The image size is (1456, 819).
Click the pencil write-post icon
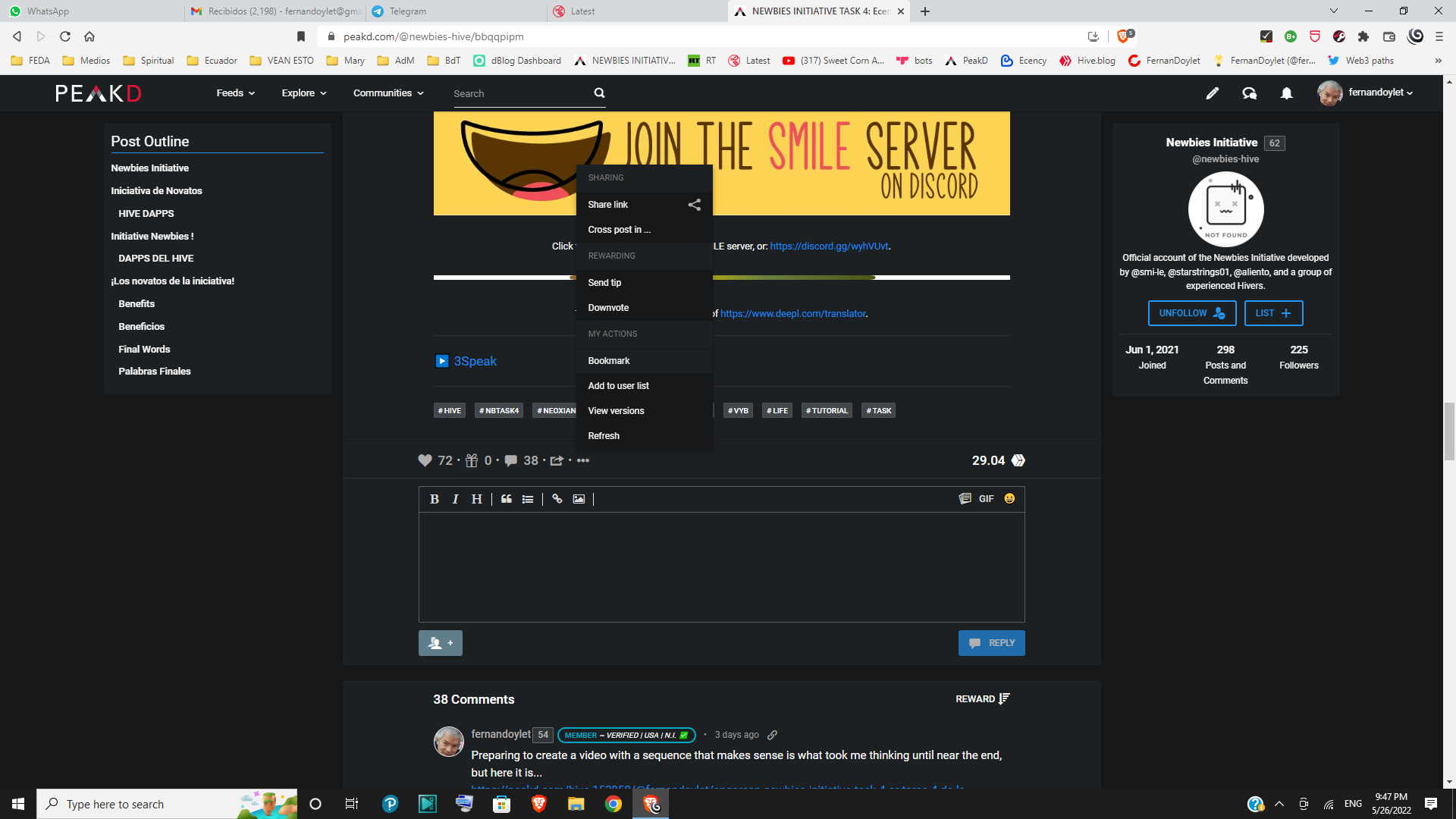point(1212,93)
